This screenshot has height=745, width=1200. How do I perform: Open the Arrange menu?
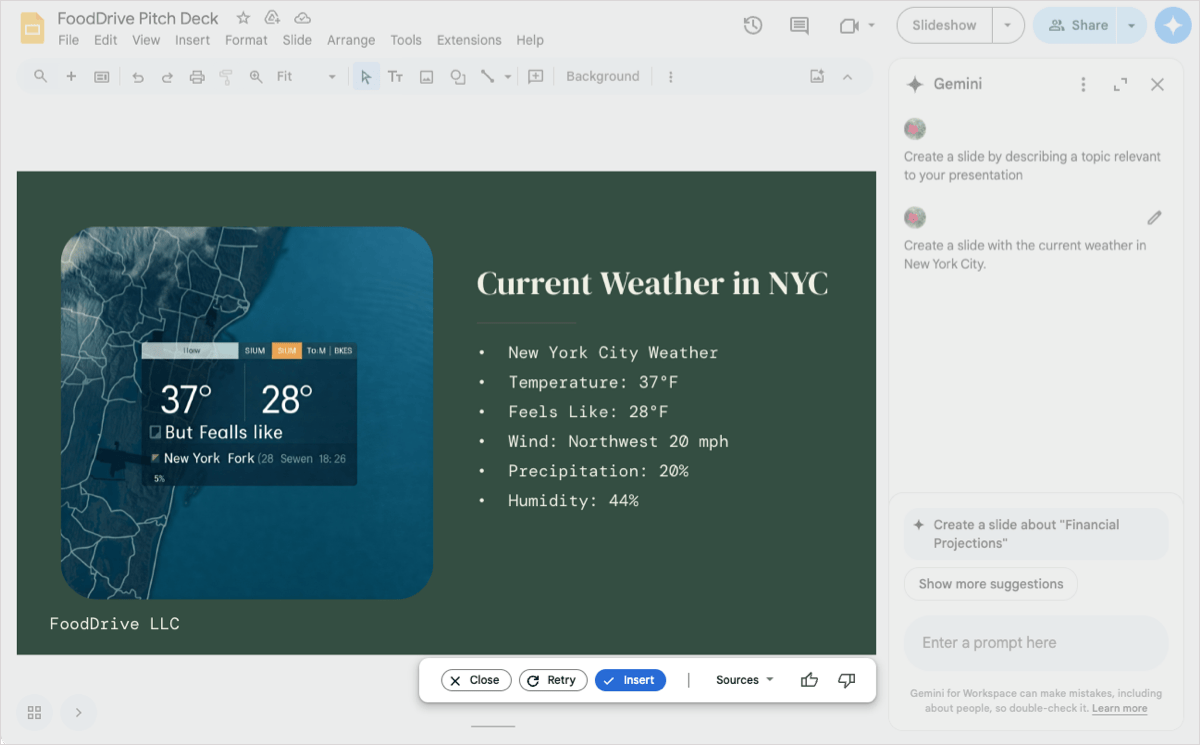coord(351,40)
